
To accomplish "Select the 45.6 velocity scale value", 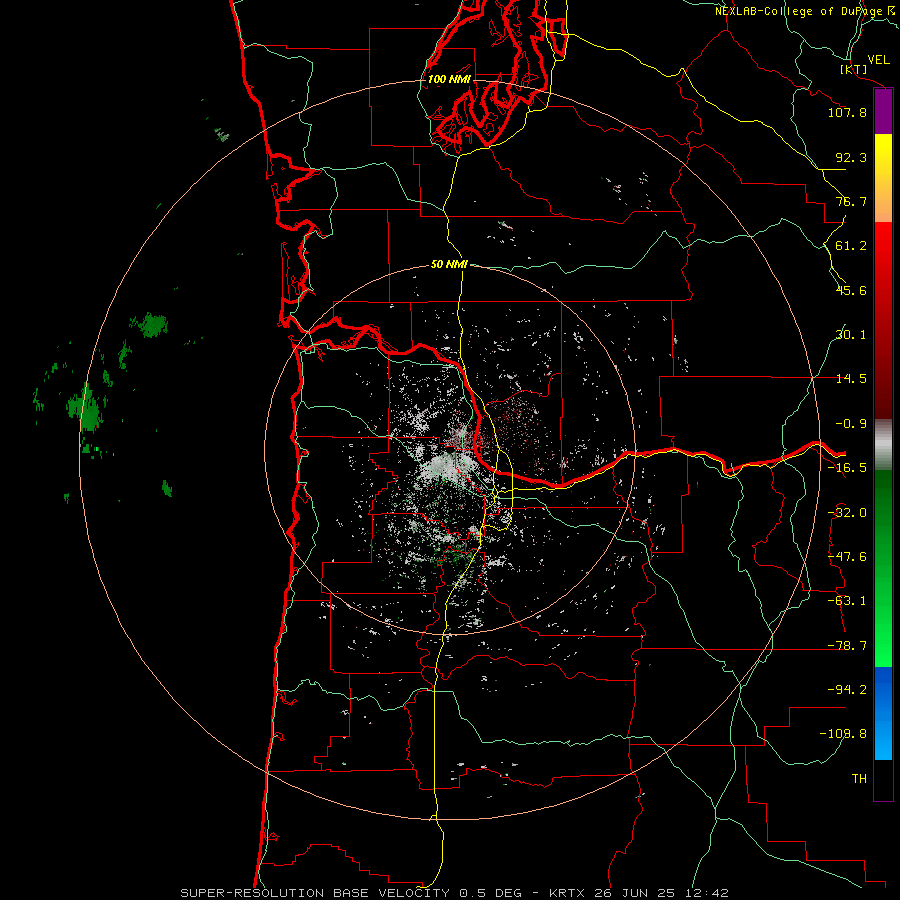I will (x=851, y=290).
